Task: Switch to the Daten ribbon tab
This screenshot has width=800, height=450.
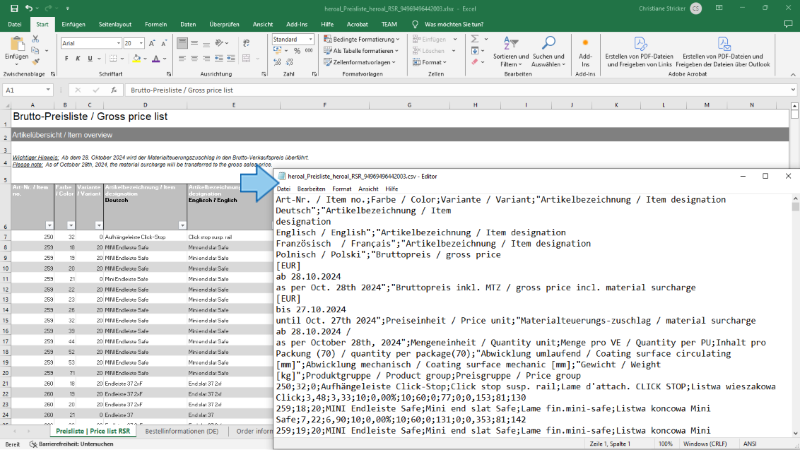Action: pyautogui.click(x=188, y=24)
